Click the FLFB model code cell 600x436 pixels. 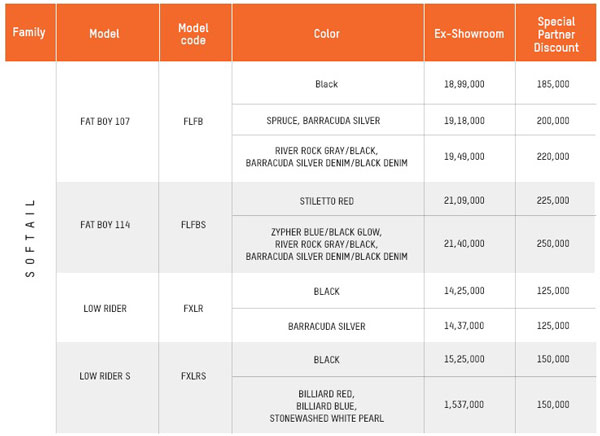[x=192, y=121]
